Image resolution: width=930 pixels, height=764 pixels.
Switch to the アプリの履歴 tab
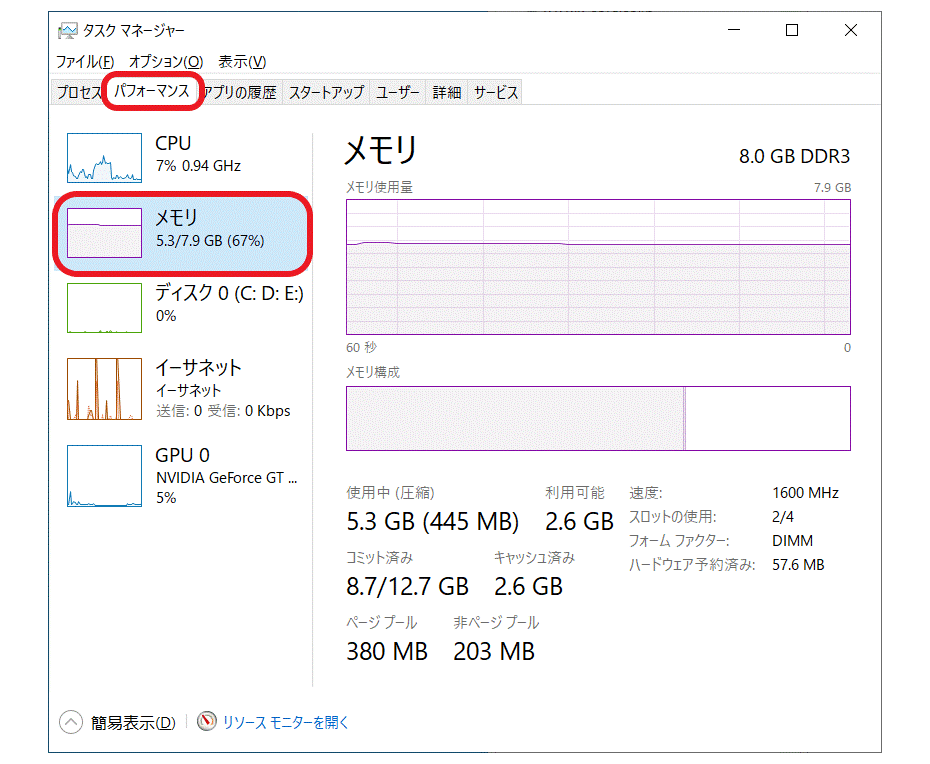(240, 93)
